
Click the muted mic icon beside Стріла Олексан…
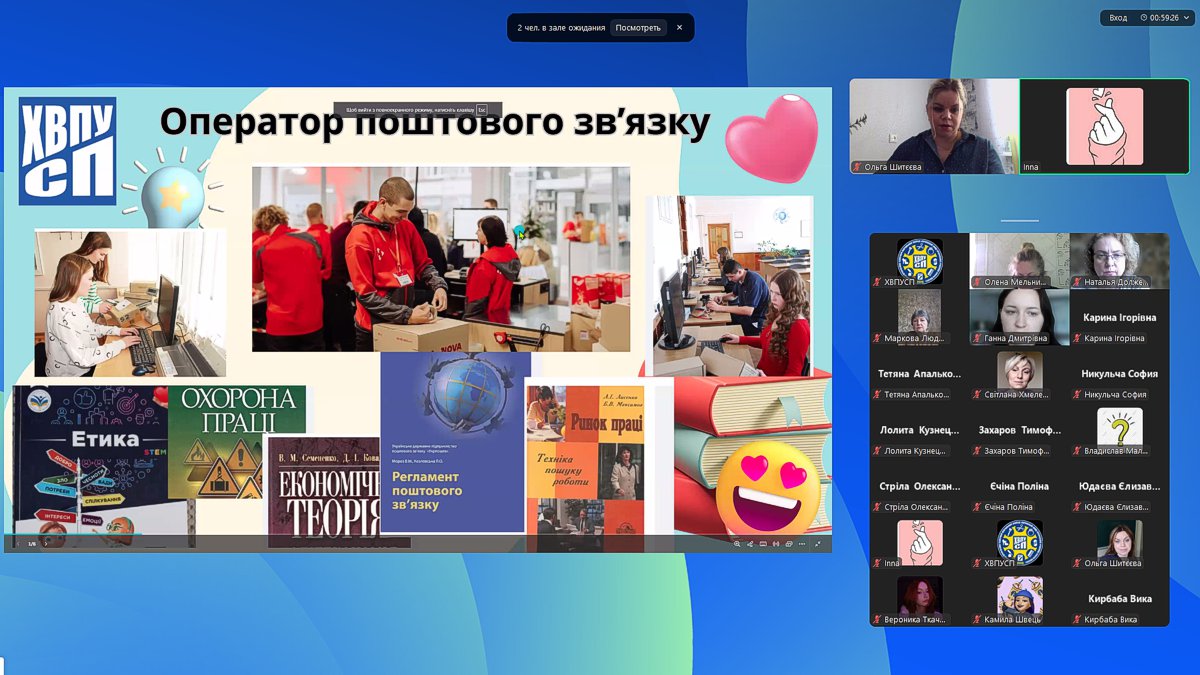[x=878, y=507]
